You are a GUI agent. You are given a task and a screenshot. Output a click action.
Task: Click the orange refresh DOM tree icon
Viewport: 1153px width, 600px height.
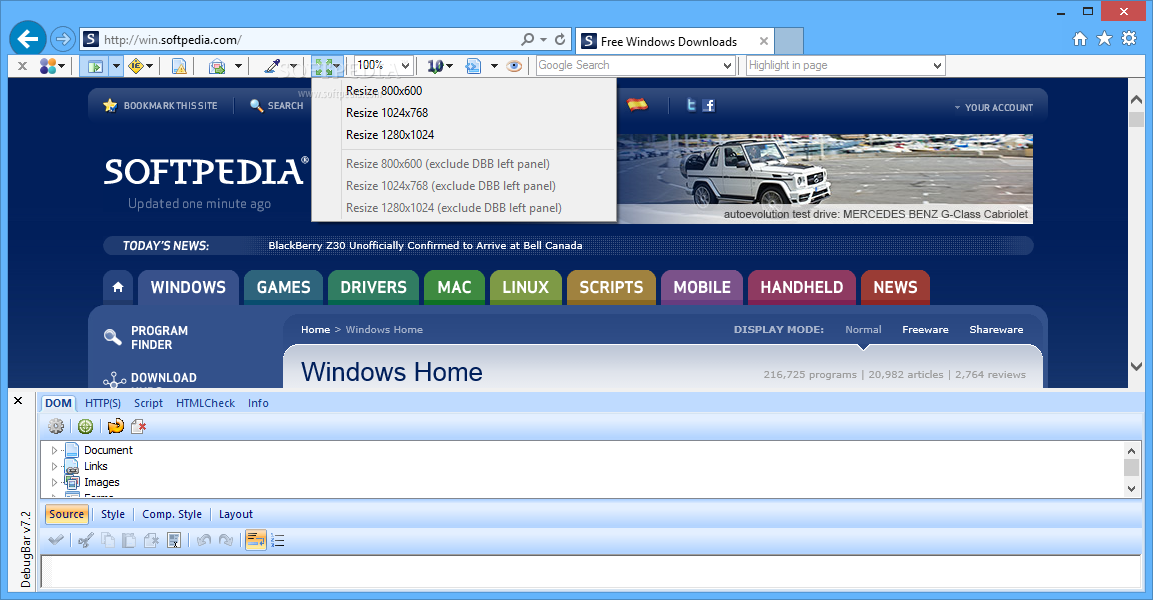(115, 426)
